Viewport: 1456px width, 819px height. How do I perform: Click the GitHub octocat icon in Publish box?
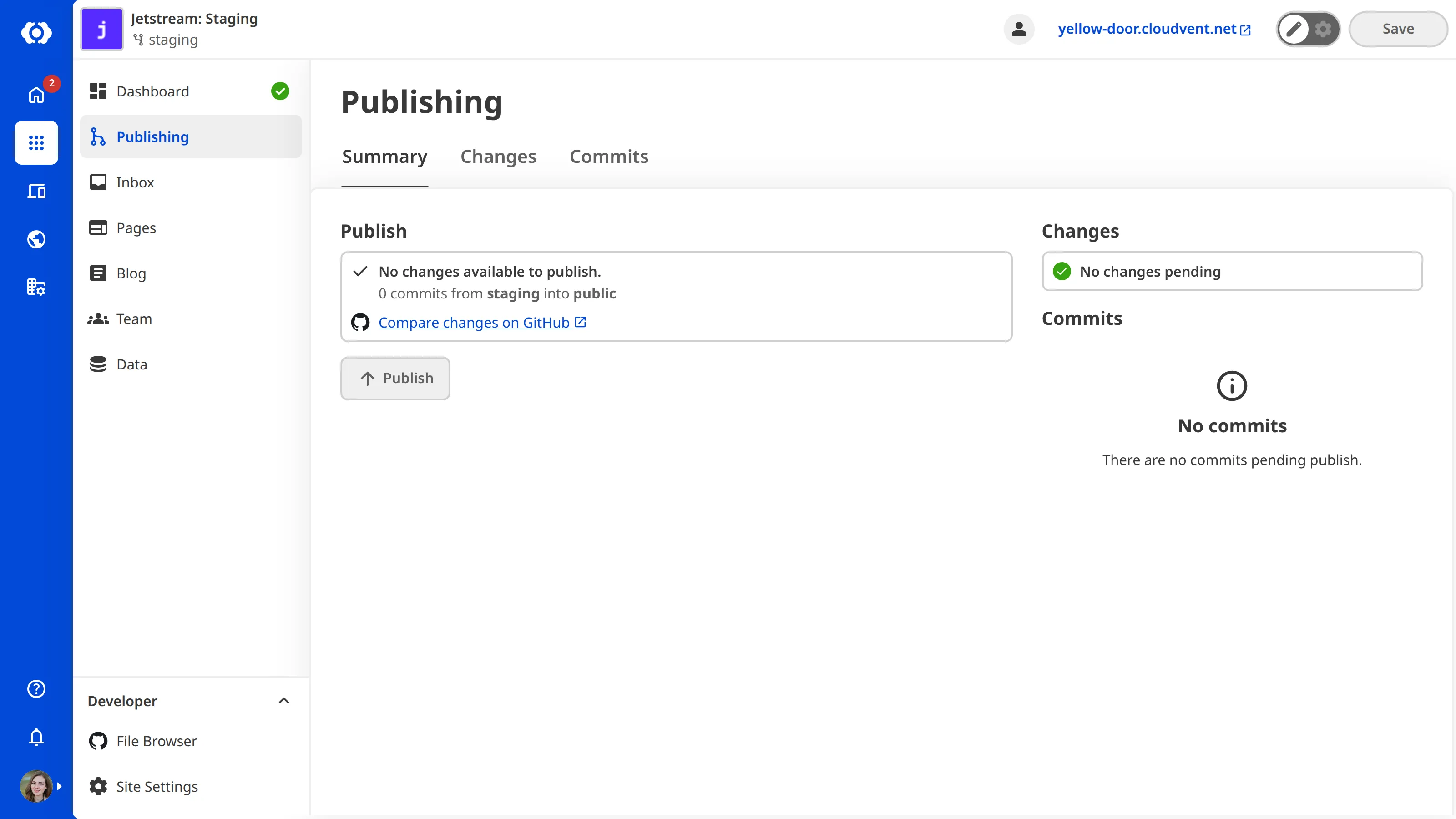coord(360,322)
